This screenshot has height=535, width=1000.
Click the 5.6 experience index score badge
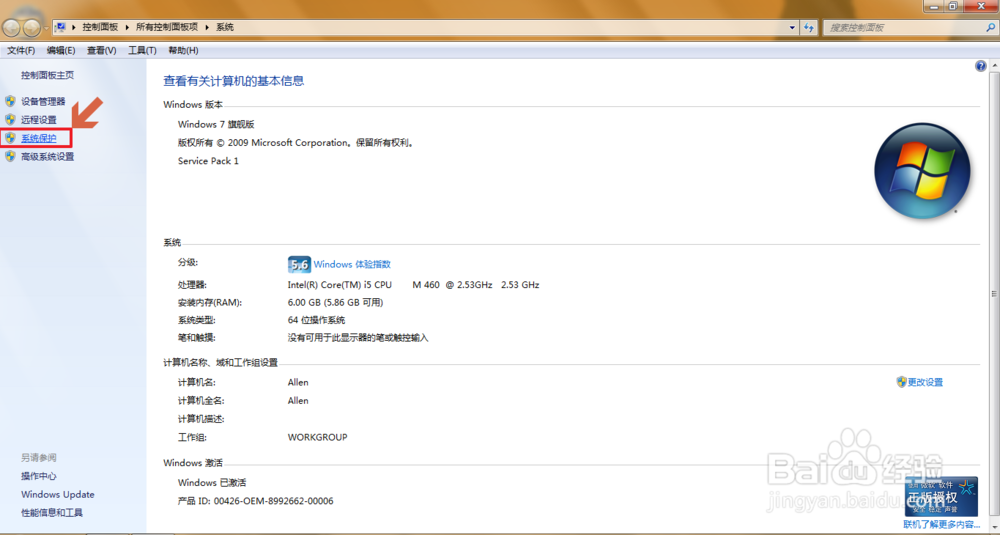coord(299,264)
